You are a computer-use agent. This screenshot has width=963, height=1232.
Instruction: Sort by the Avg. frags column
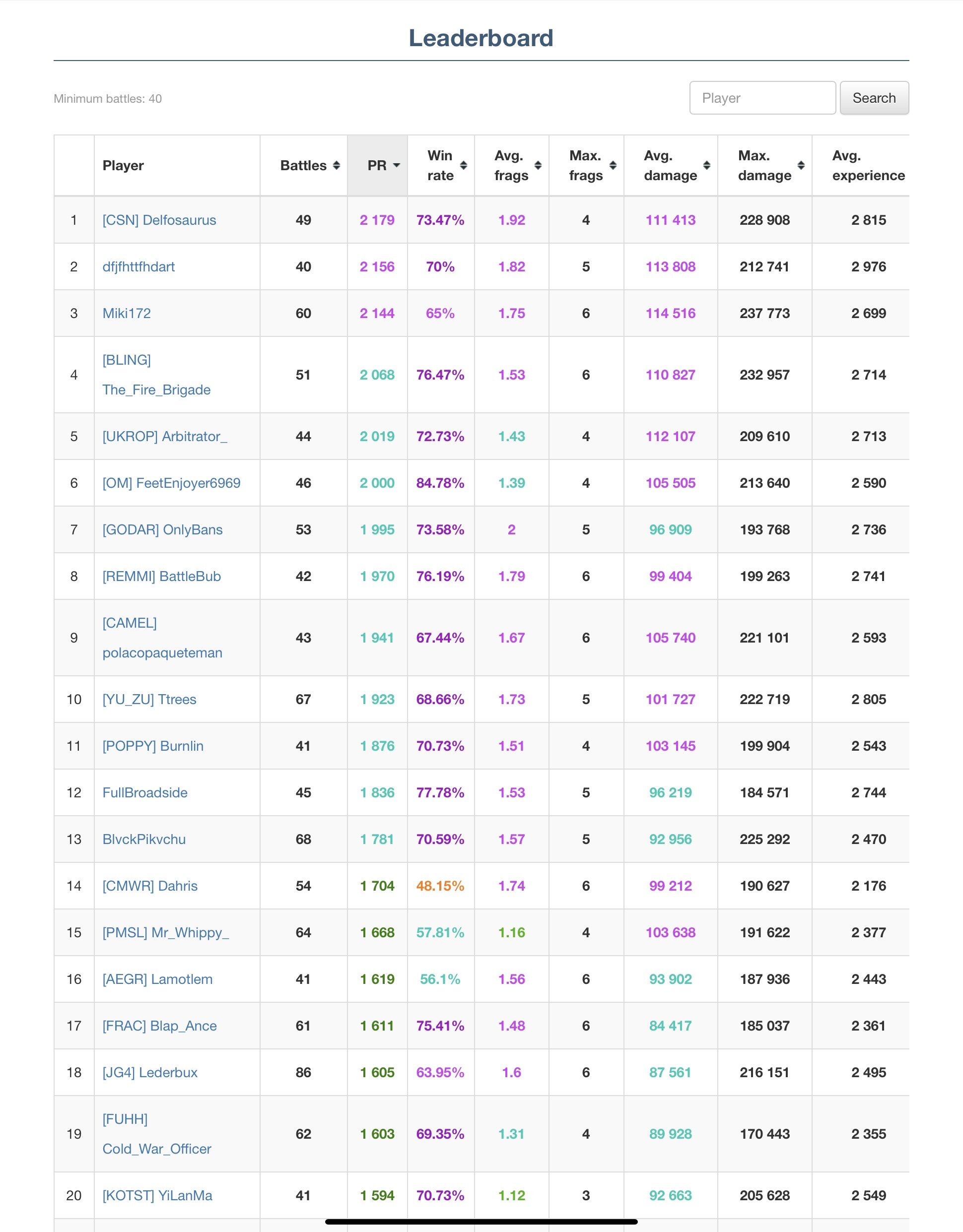point(538,165)
